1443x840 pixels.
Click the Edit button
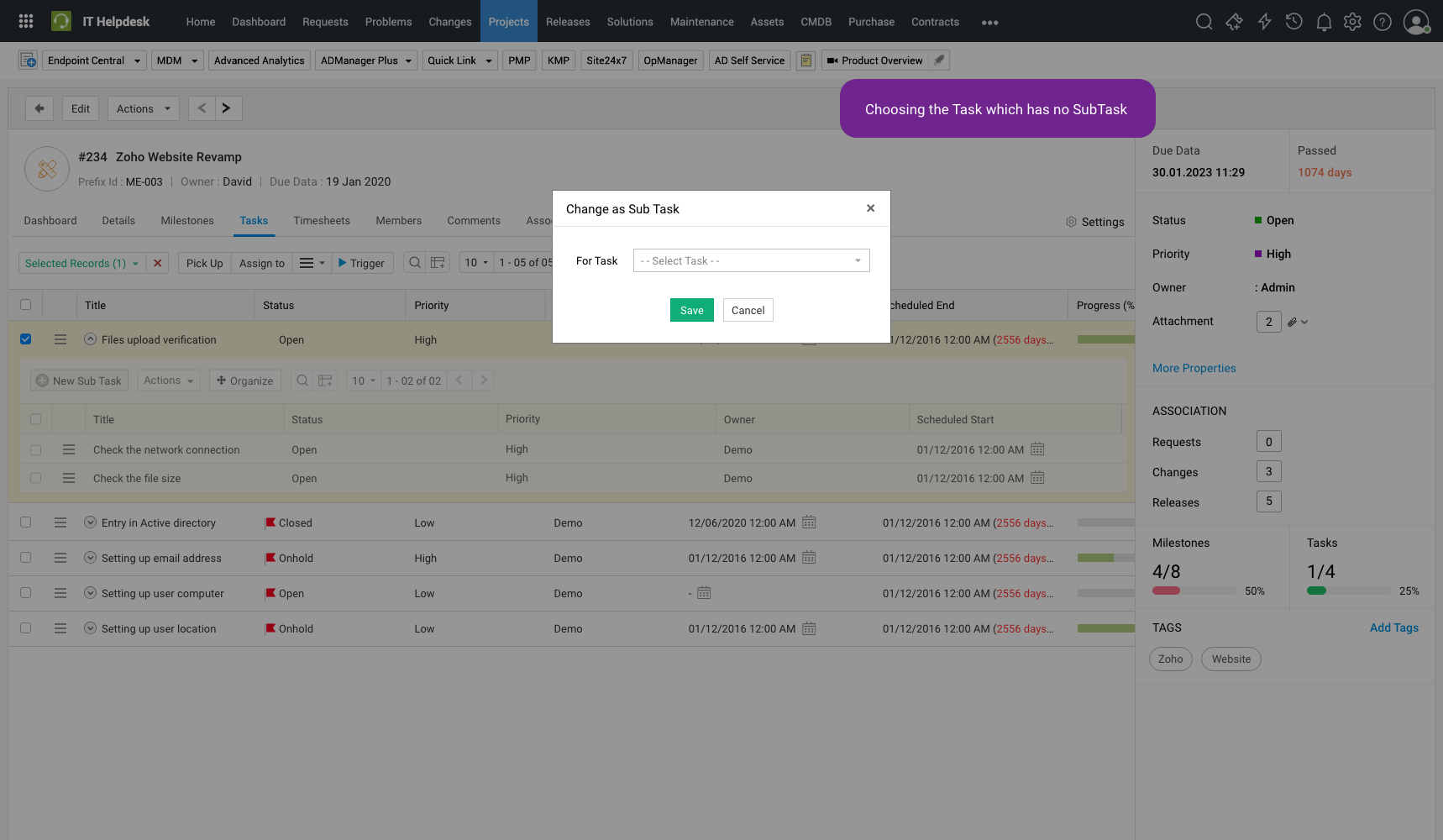click(81, 108)
